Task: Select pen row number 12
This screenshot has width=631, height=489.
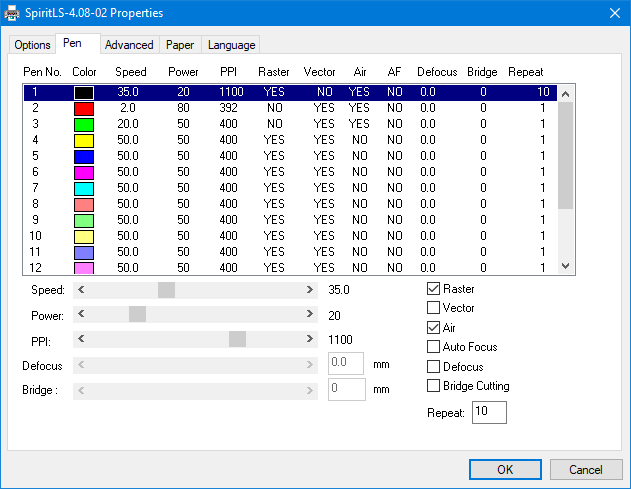Action: (290, 268)
